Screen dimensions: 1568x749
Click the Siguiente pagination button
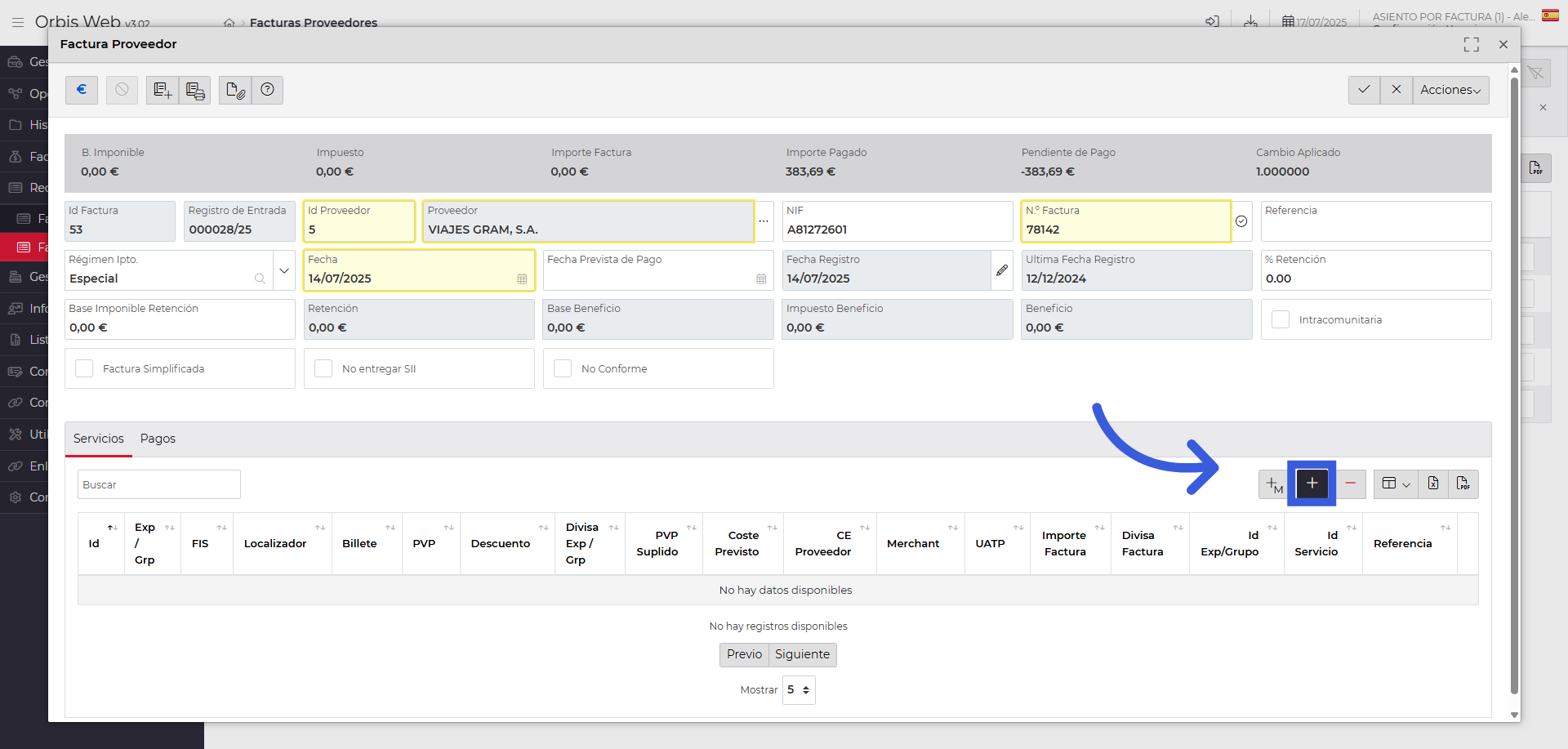[x=802, y=654]
